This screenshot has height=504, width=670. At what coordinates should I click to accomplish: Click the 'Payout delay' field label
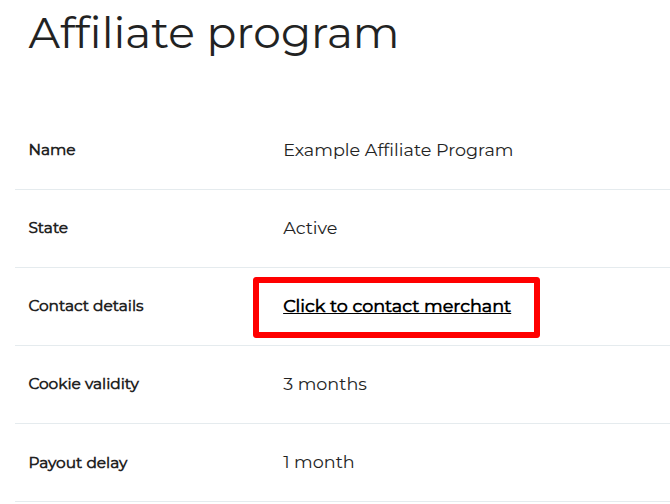coord(78,463)
